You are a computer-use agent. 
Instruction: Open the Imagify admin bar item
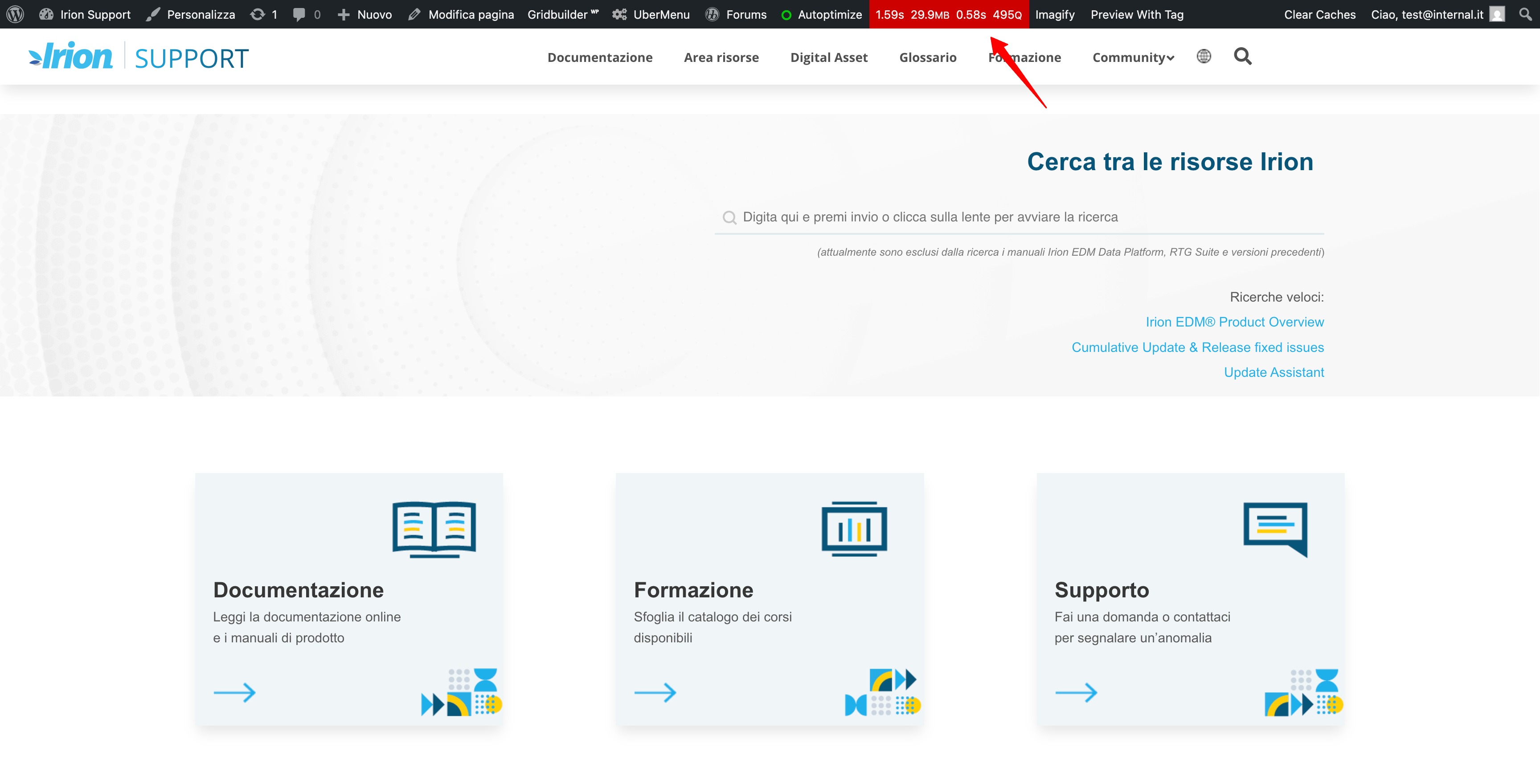coord(1055,14)
